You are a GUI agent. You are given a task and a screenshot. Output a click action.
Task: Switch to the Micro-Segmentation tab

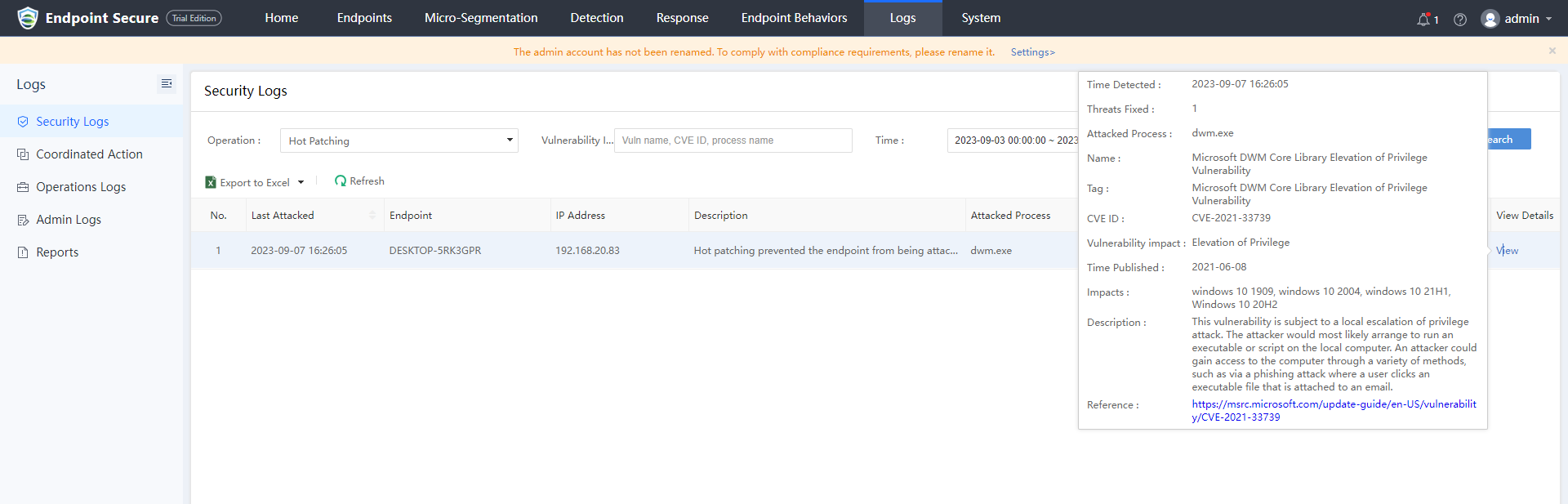click(x=480, y=18)
